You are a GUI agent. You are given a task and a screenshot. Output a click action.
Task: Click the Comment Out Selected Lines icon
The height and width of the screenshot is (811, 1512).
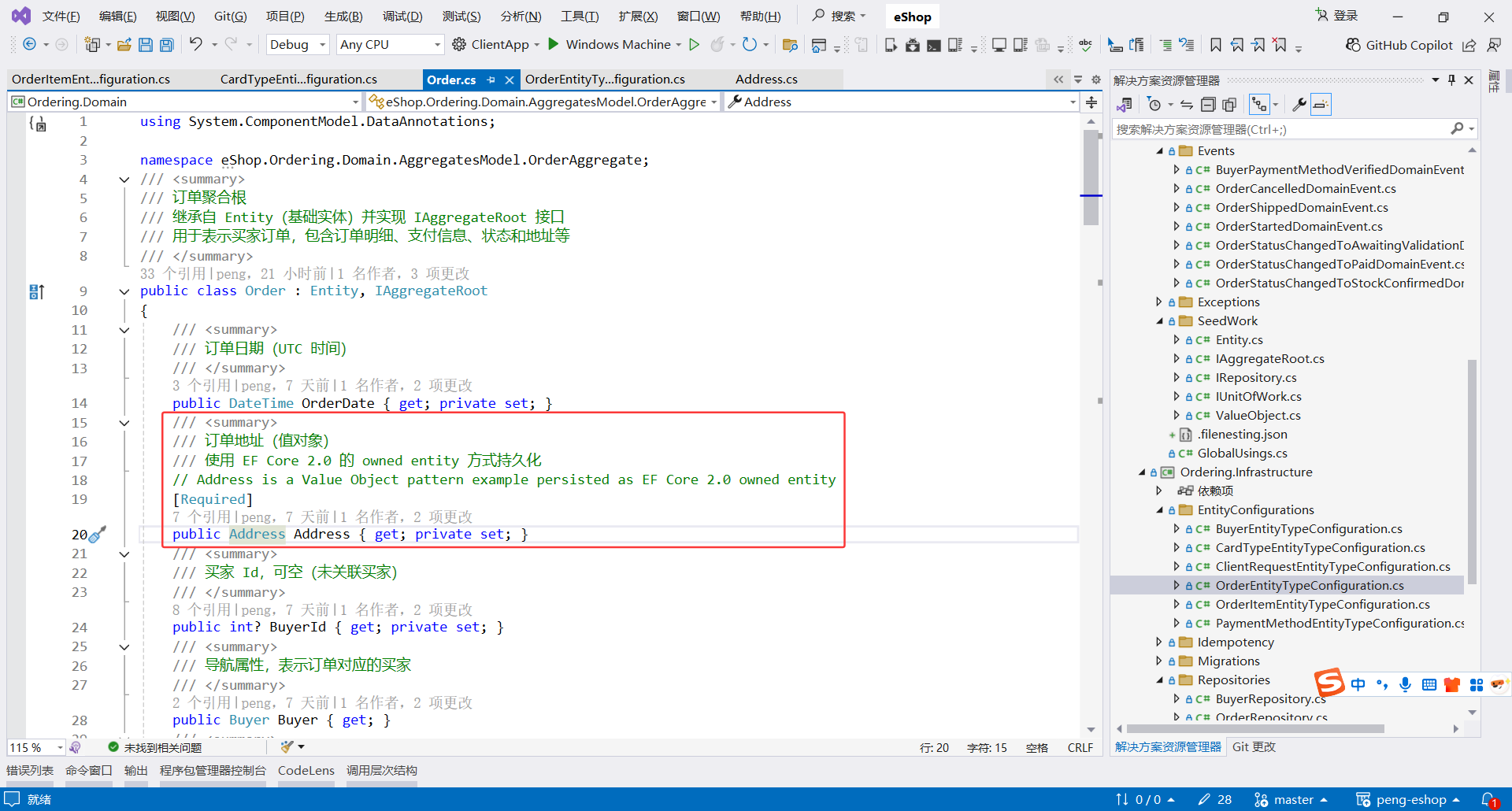(x=1165, y=45)
